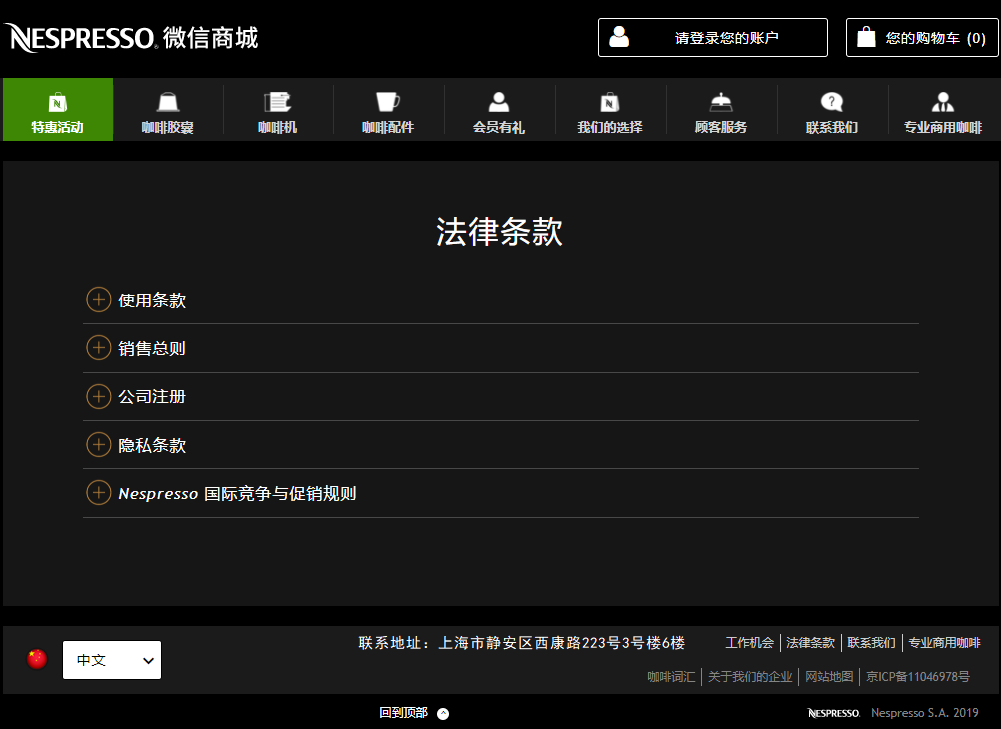Open the customer service bell icon (顾客服务)
This screenshot has width=1001, height=729.
(x=720, y=102)
